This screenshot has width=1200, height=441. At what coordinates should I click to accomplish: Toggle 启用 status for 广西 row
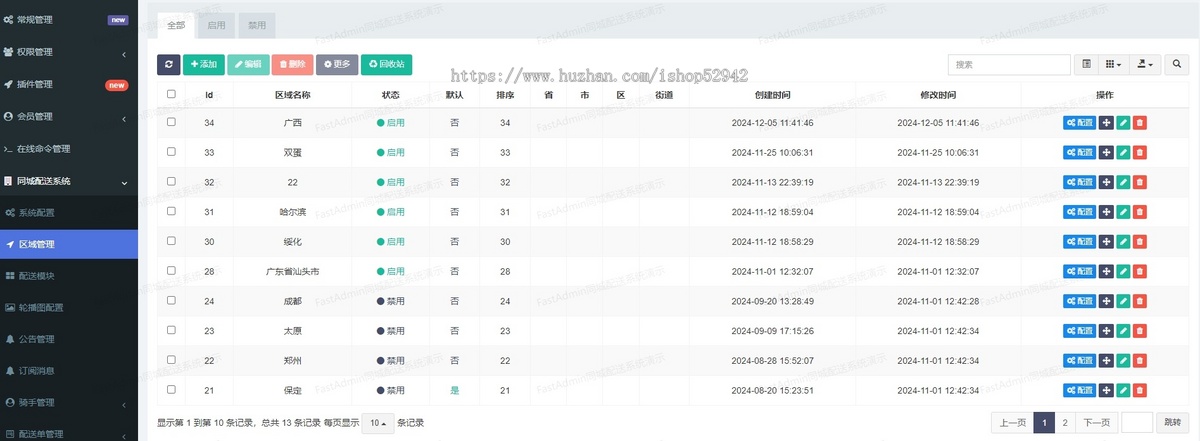(391, 123)
